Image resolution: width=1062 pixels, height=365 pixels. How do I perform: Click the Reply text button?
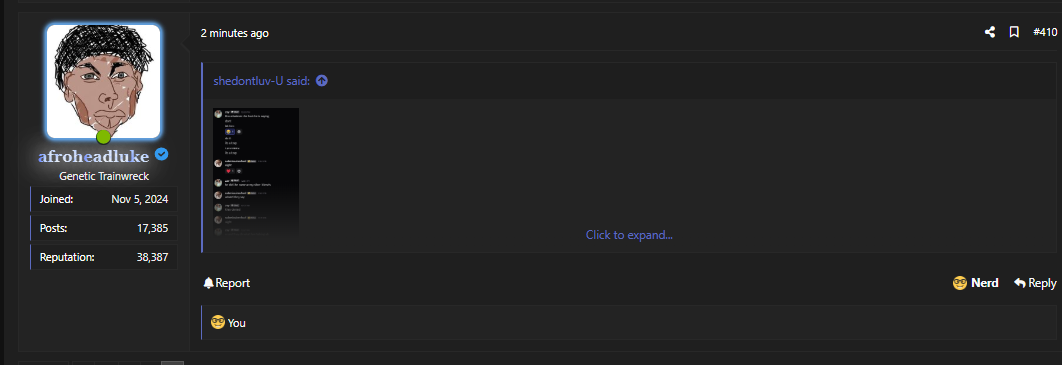(x=1042, y=283)
